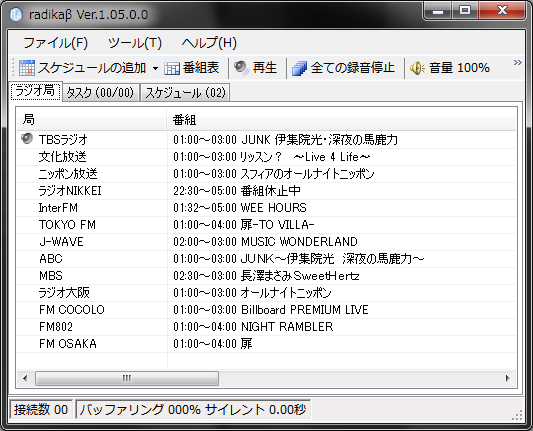Select the ラジオ大阪 station row
This screenshot has width=533, height=431.
[x=266, y=293]
